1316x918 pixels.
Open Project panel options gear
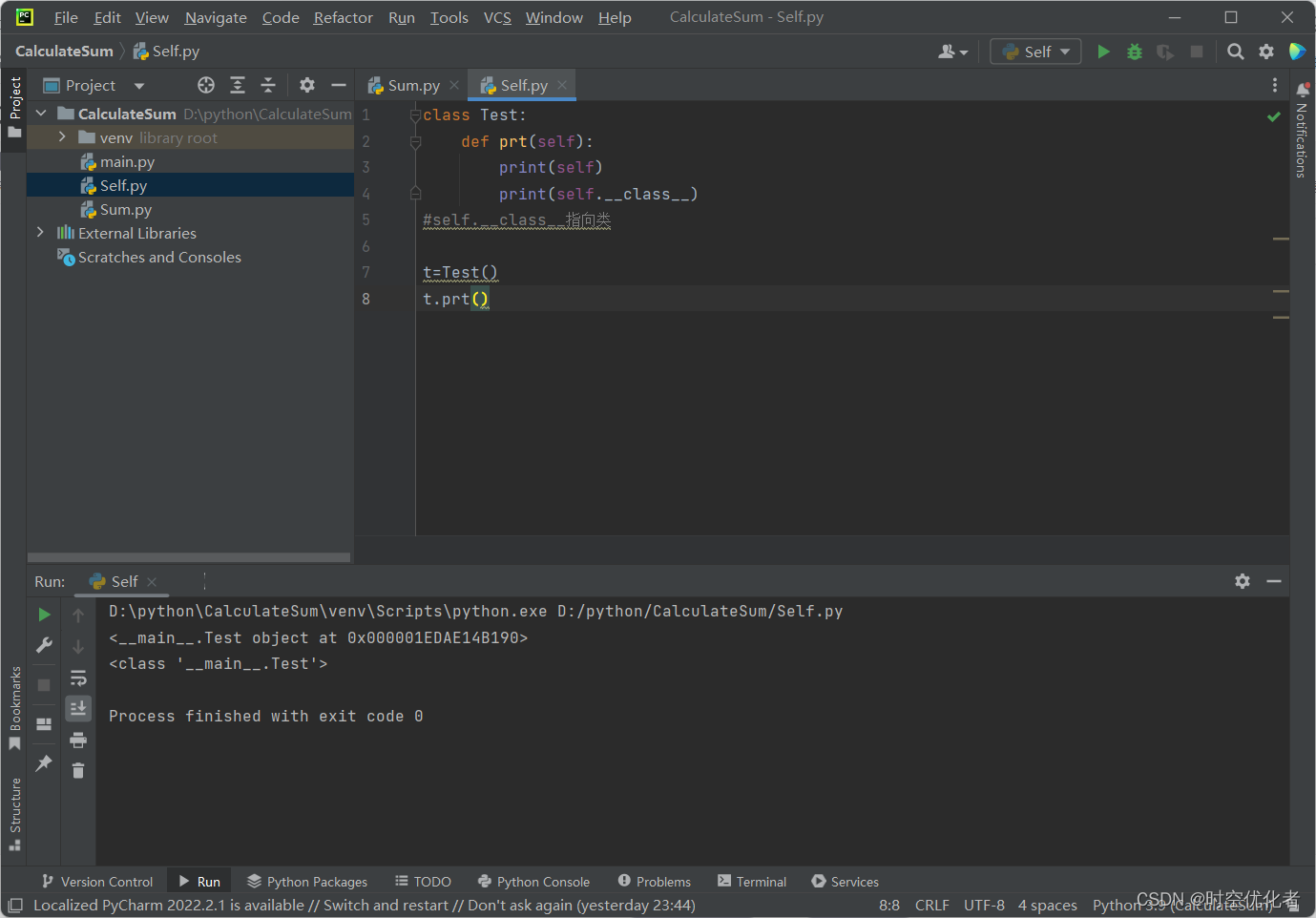click(307, 85)
